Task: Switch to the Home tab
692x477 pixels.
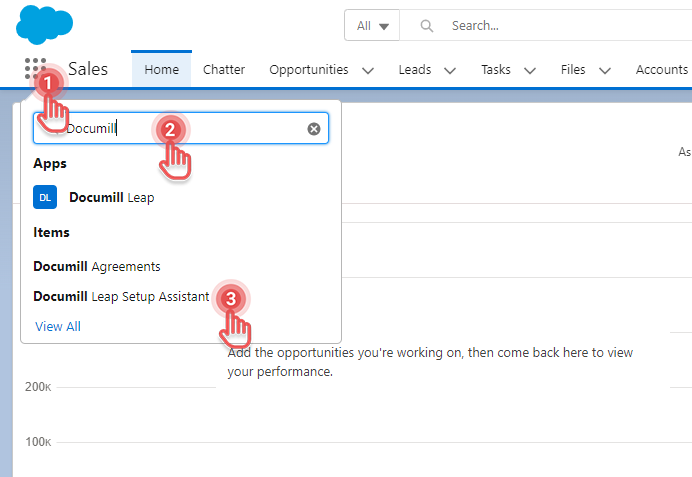Action: click(x=161, y=70)
